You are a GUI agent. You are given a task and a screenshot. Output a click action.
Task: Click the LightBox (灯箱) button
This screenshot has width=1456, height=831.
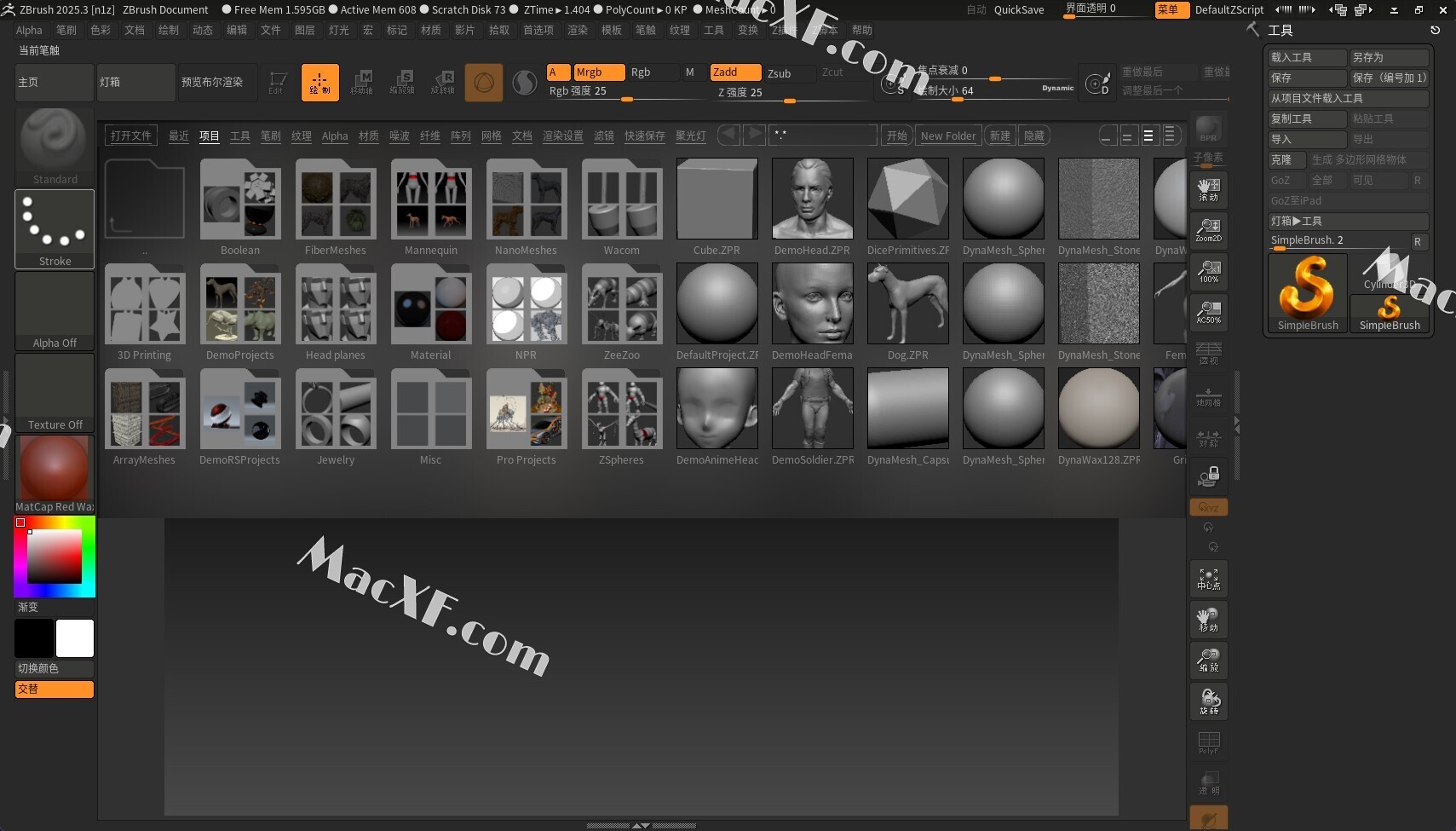coord(135,83)
